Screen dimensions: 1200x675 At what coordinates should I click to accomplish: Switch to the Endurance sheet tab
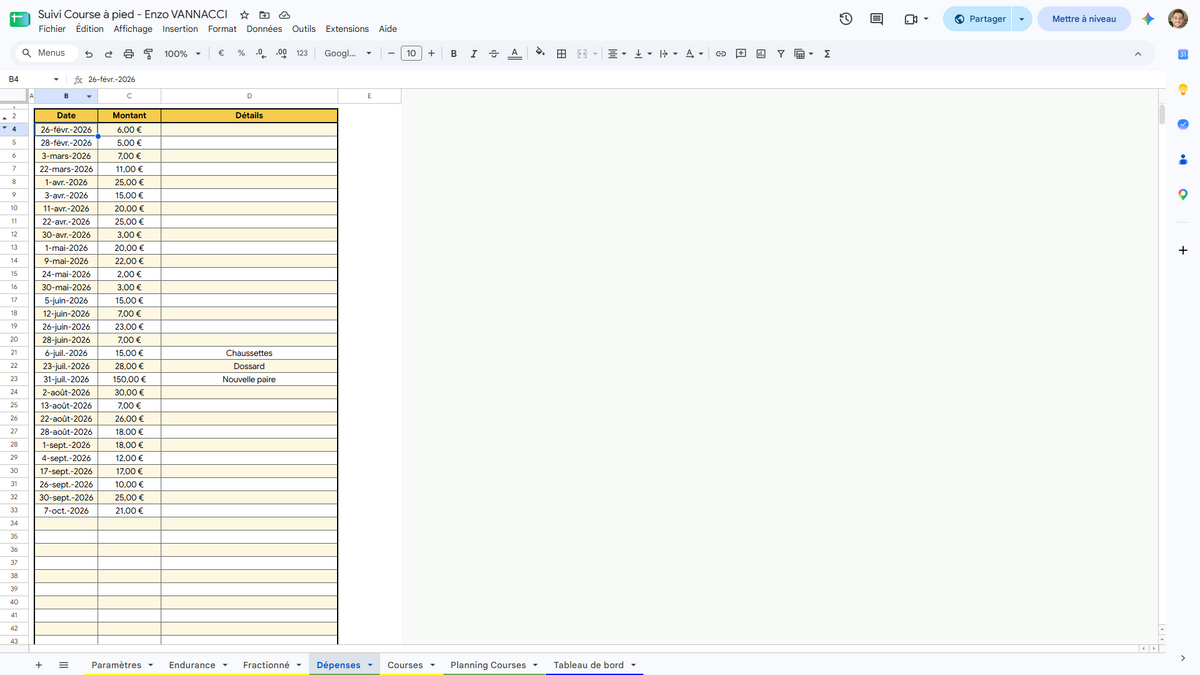192,665
